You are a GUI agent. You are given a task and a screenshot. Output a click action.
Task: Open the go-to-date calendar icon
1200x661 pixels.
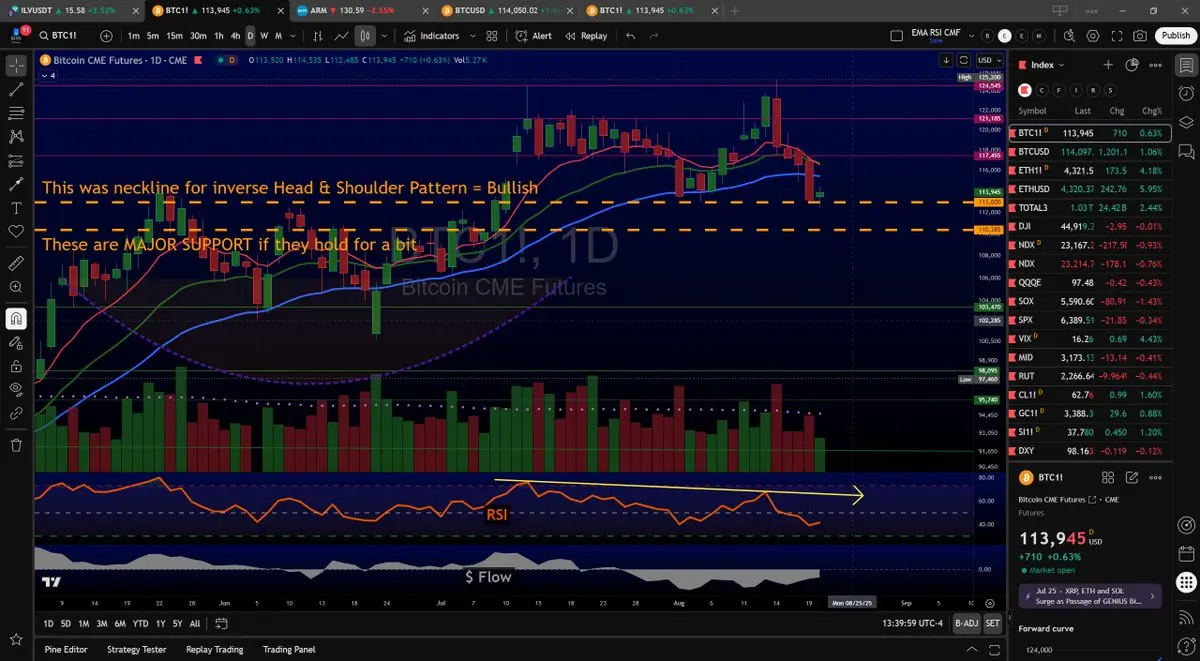(x=222, y=623)
